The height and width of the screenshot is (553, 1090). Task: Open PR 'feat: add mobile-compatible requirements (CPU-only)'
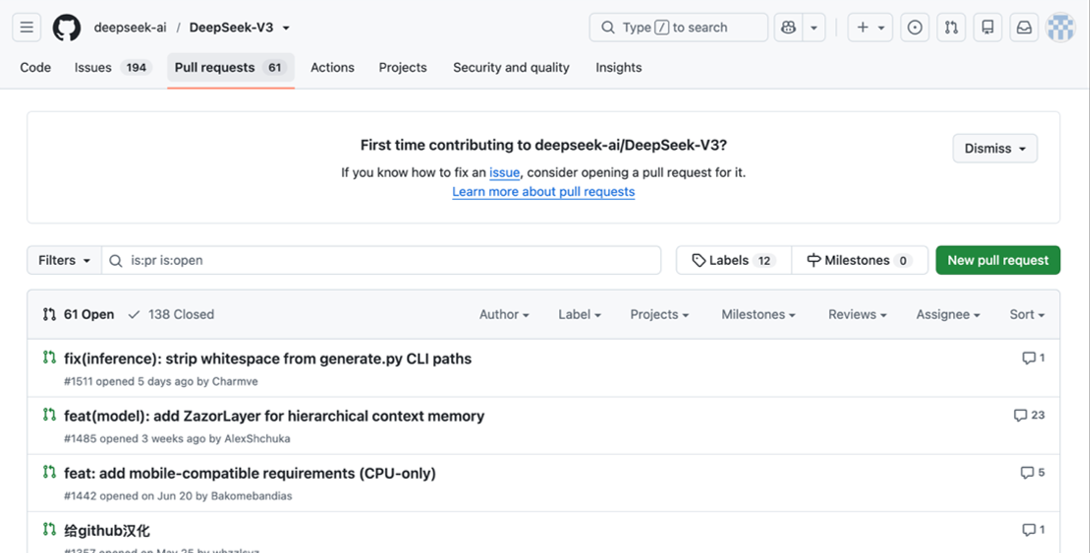(250, 474)
